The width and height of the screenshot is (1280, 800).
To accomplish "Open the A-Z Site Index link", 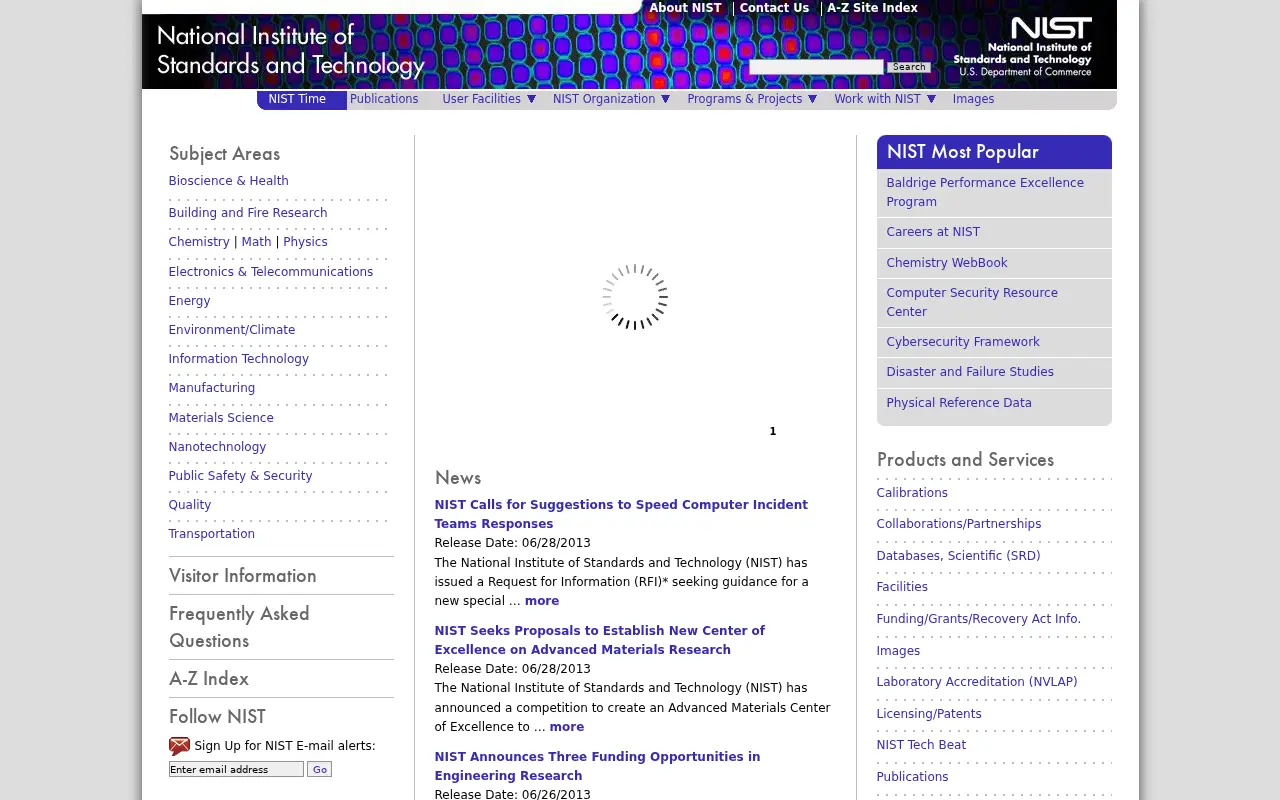I will click(872, 8).
